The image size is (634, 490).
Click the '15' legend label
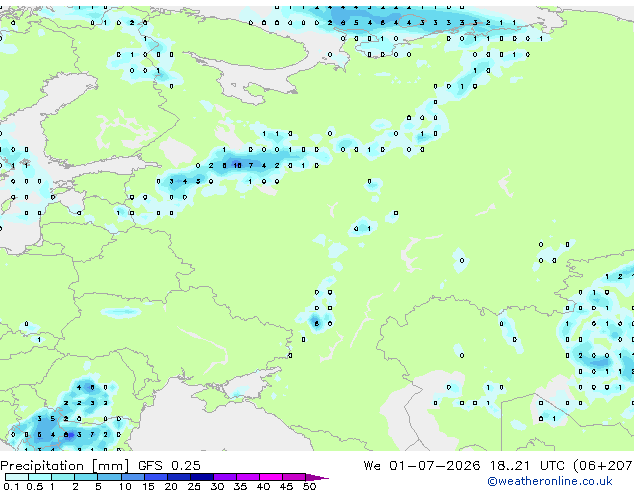click(x=148, y=486)
